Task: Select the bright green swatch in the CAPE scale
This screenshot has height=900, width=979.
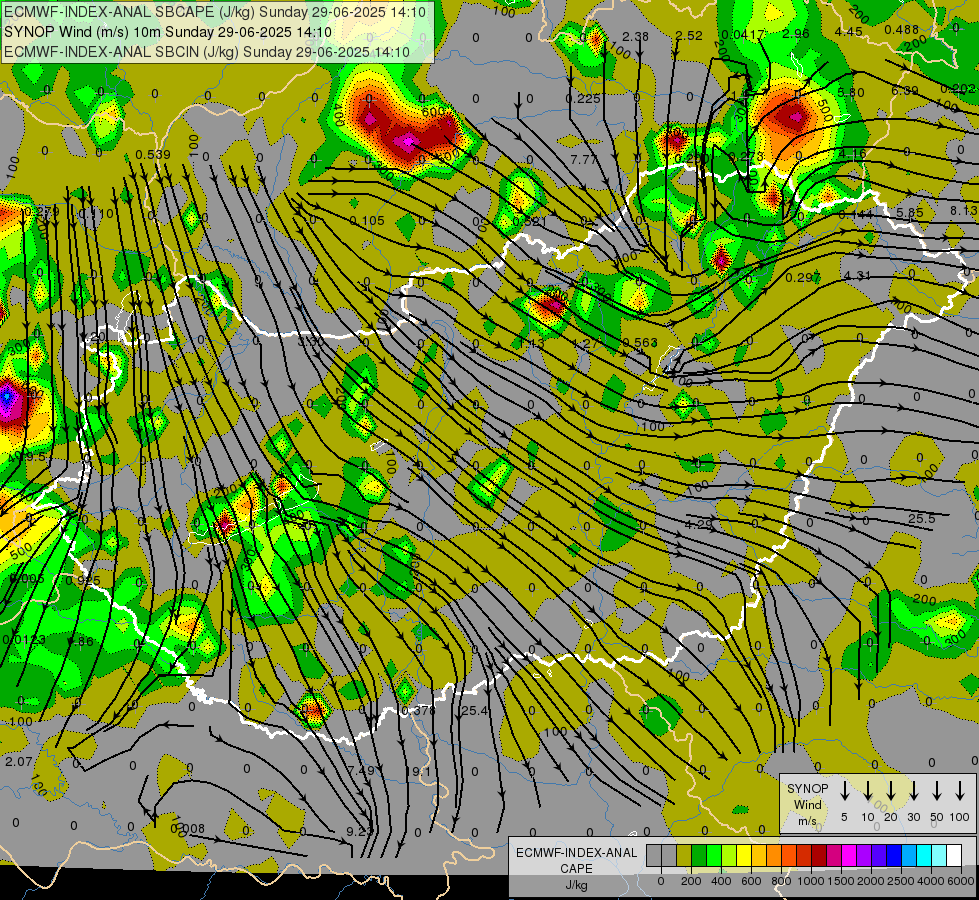Action: pyautogui.click(x=714, y=855)
